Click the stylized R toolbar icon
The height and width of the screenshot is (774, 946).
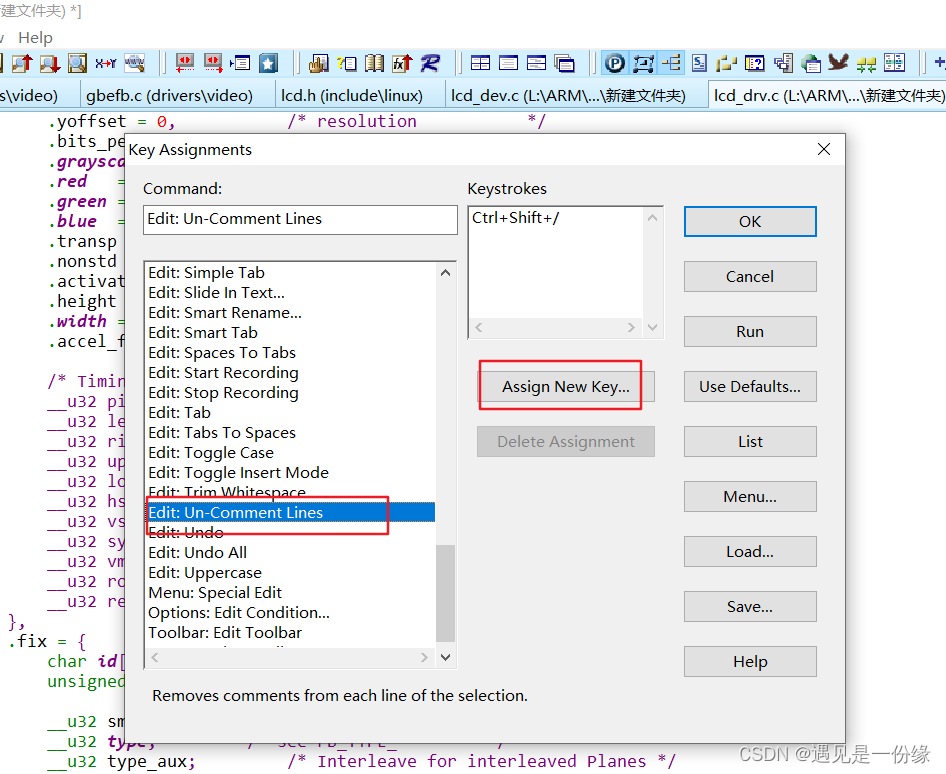click(428, 62)
